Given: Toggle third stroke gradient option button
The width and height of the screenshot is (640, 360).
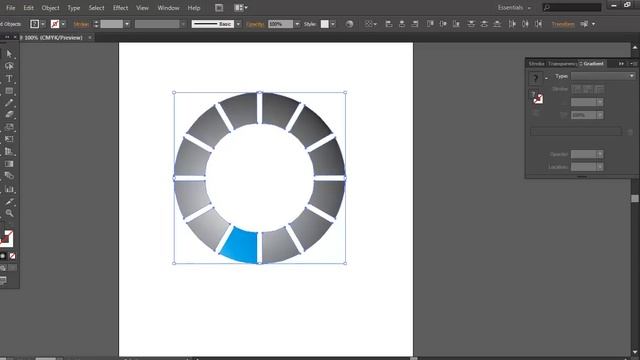Looking at the screenshot, I should pyautogui.click(x=599, y=89).
